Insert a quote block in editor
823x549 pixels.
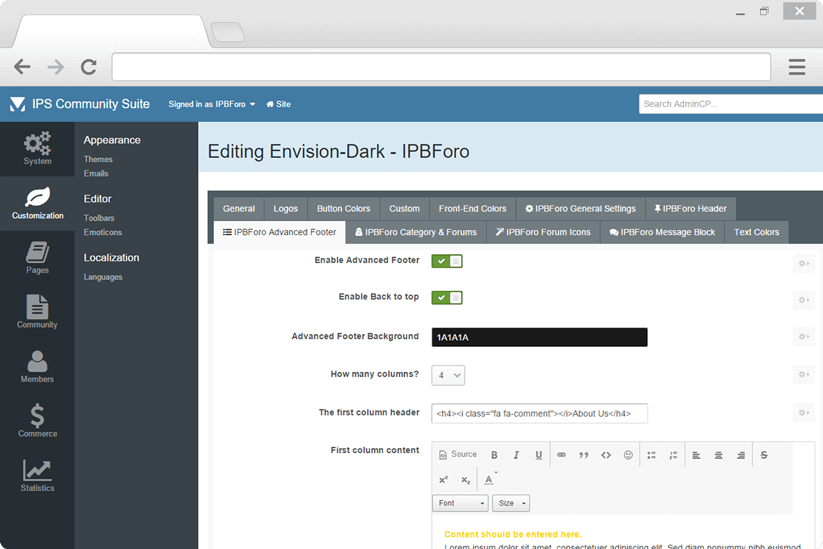(x=584, y=455)
